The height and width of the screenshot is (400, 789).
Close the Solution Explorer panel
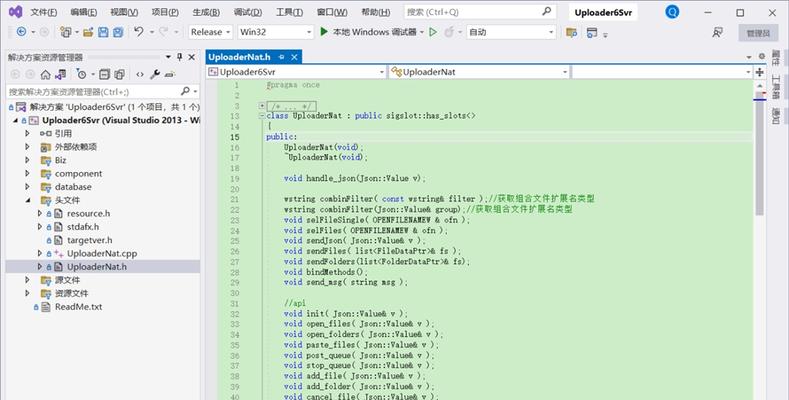coord(192,57)
